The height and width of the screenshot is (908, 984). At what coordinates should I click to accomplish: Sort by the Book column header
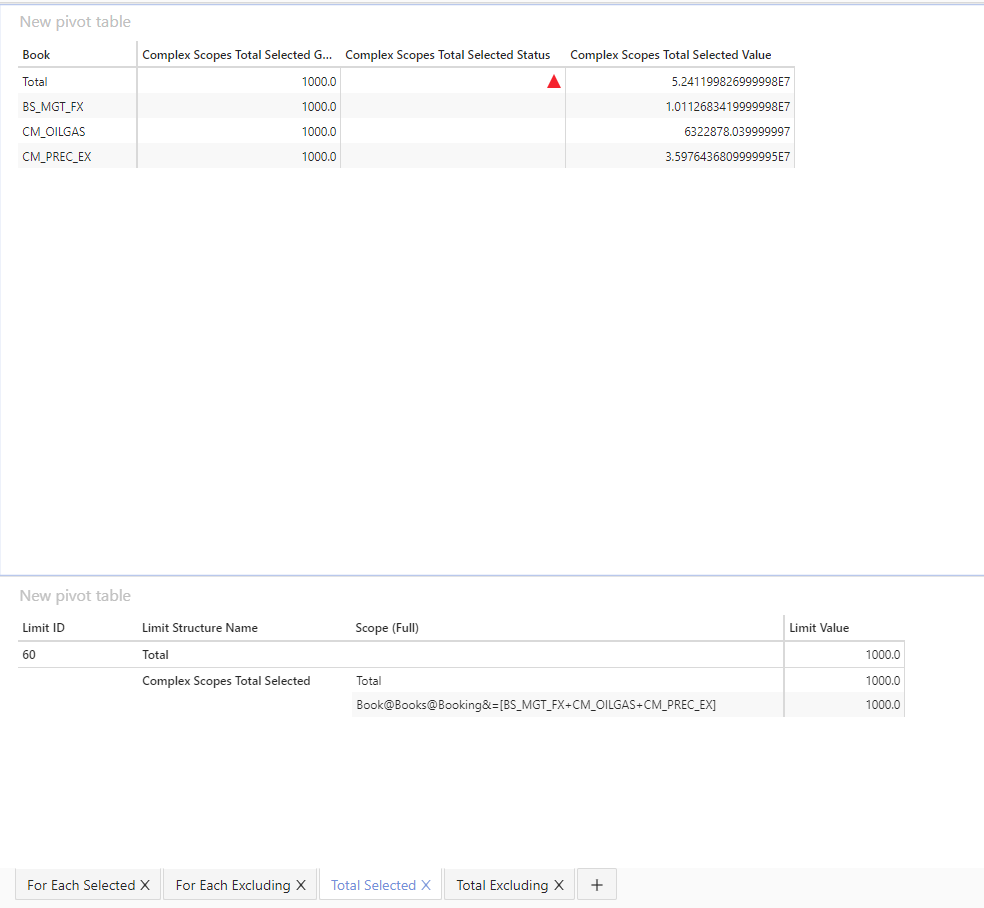click(x=37, y=55)
